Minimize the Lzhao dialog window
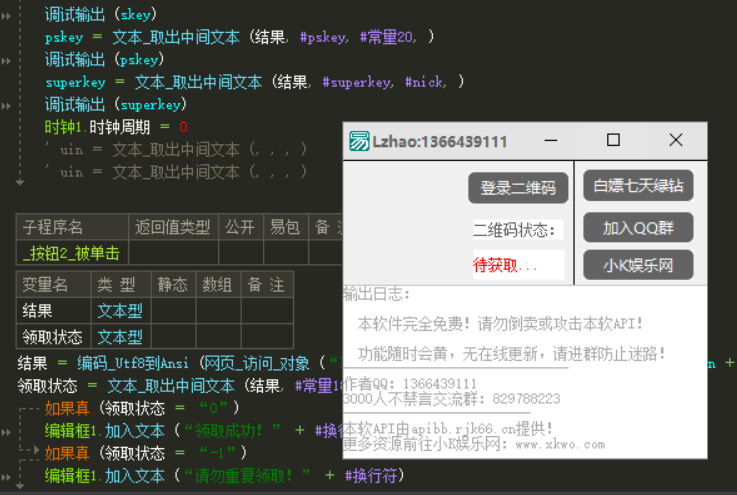Viewport: 737px width, 495px height. (x=553, y=141)
